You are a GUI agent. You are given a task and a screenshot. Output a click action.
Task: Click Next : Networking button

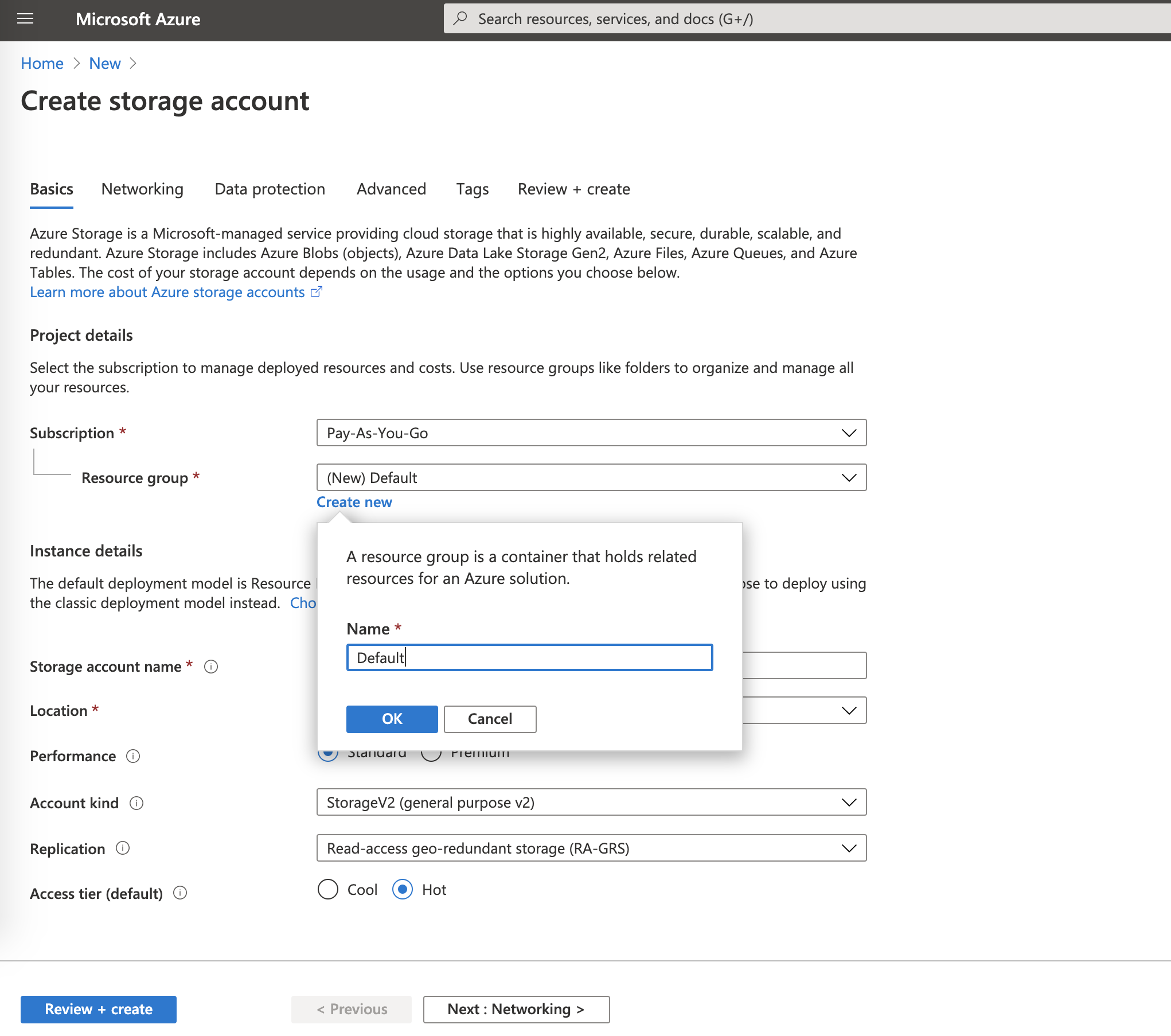(x=516, y=1009)
